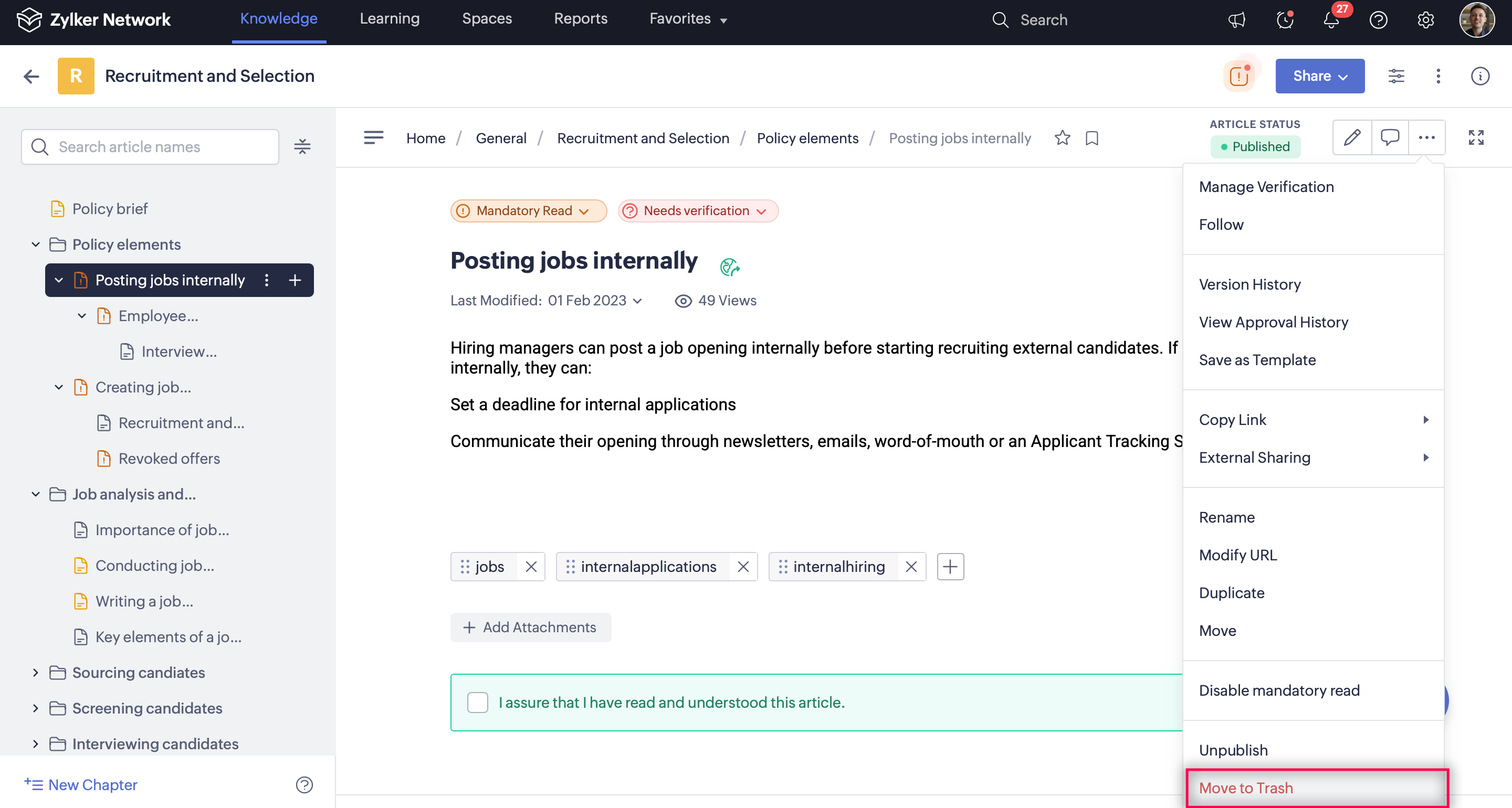Viewport: 1512px width, 808px height.
Task: Click the announcements megaphone icon
Action: point(1237,20)
